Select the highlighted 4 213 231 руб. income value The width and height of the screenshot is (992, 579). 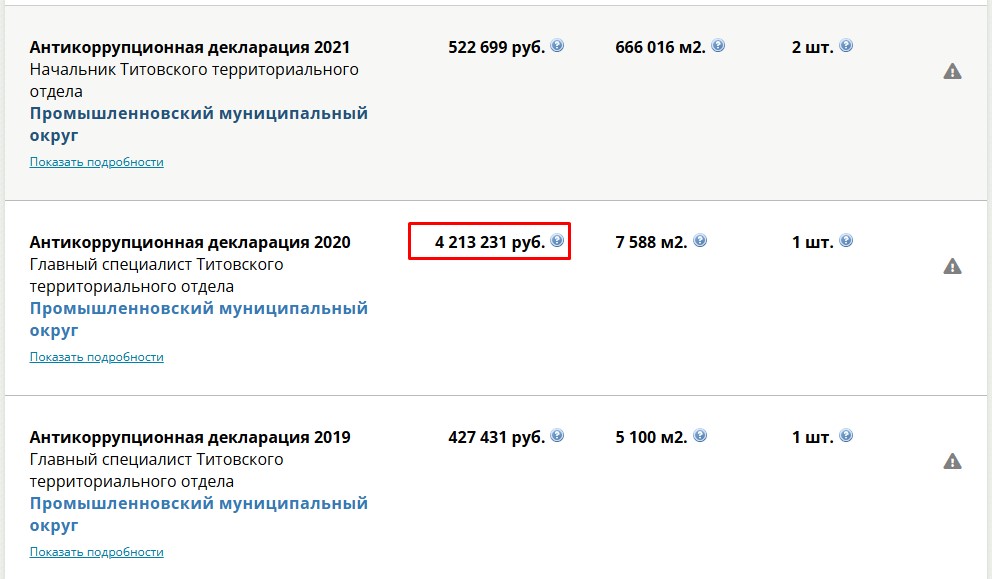click(x=490, y=242)
